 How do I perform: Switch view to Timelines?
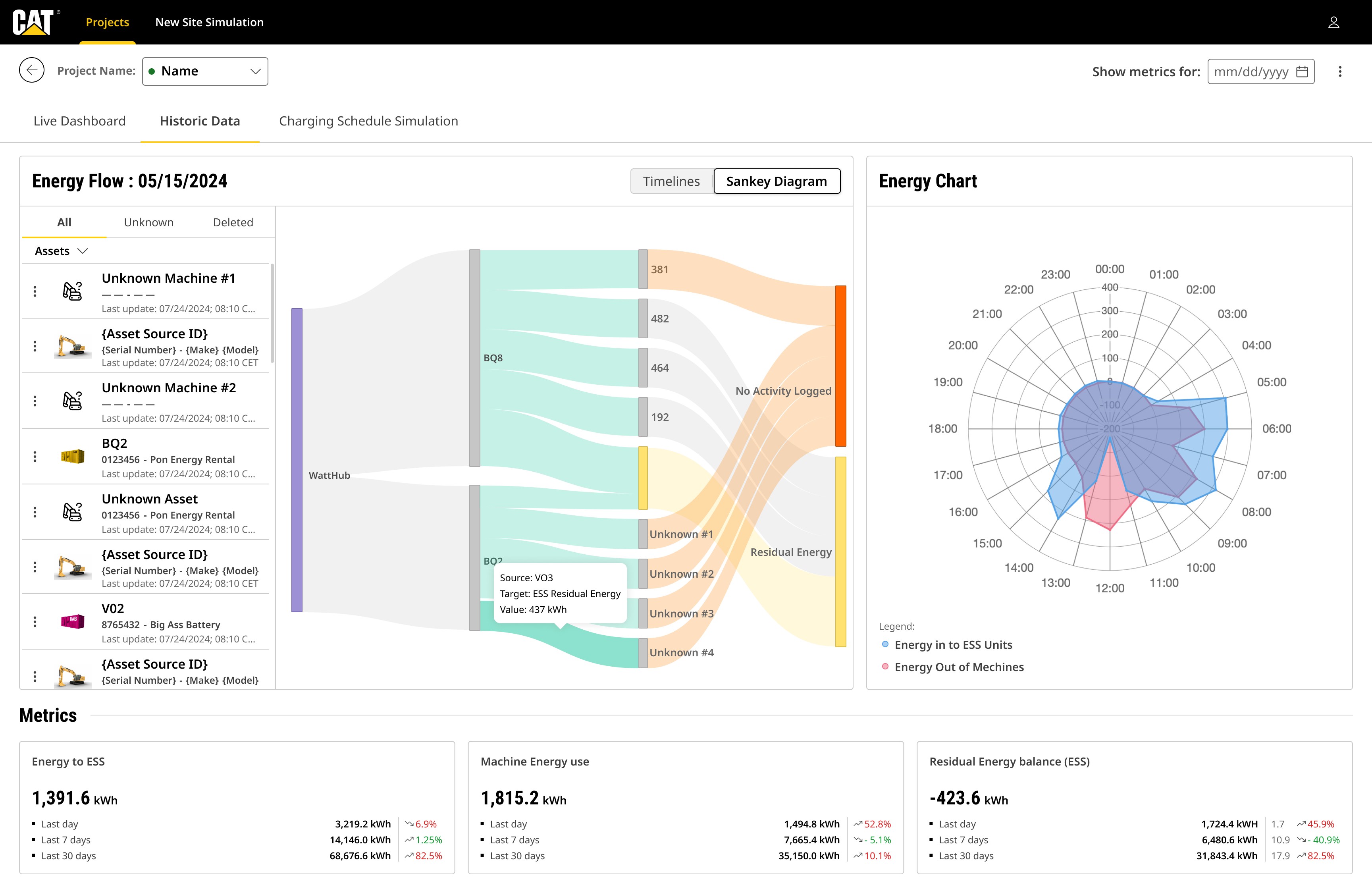pyautogui.click(x=671, y=181)
